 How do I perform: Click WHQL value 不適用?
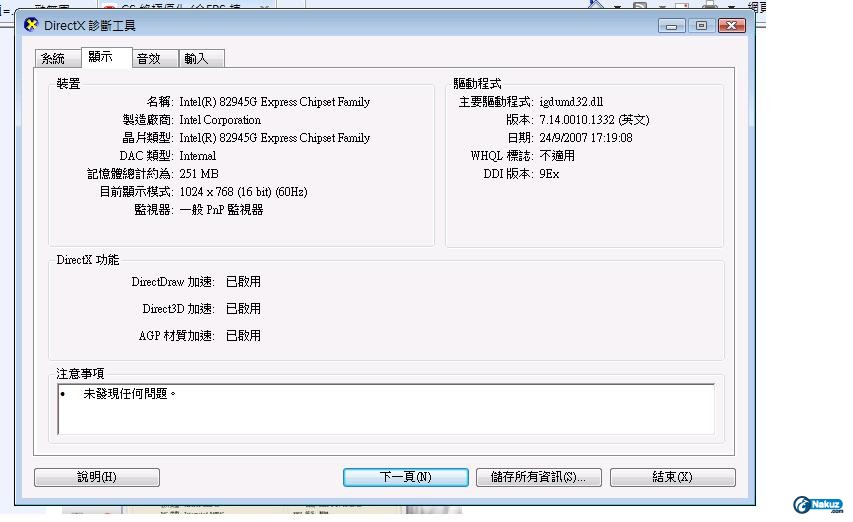tap(557, 156)
